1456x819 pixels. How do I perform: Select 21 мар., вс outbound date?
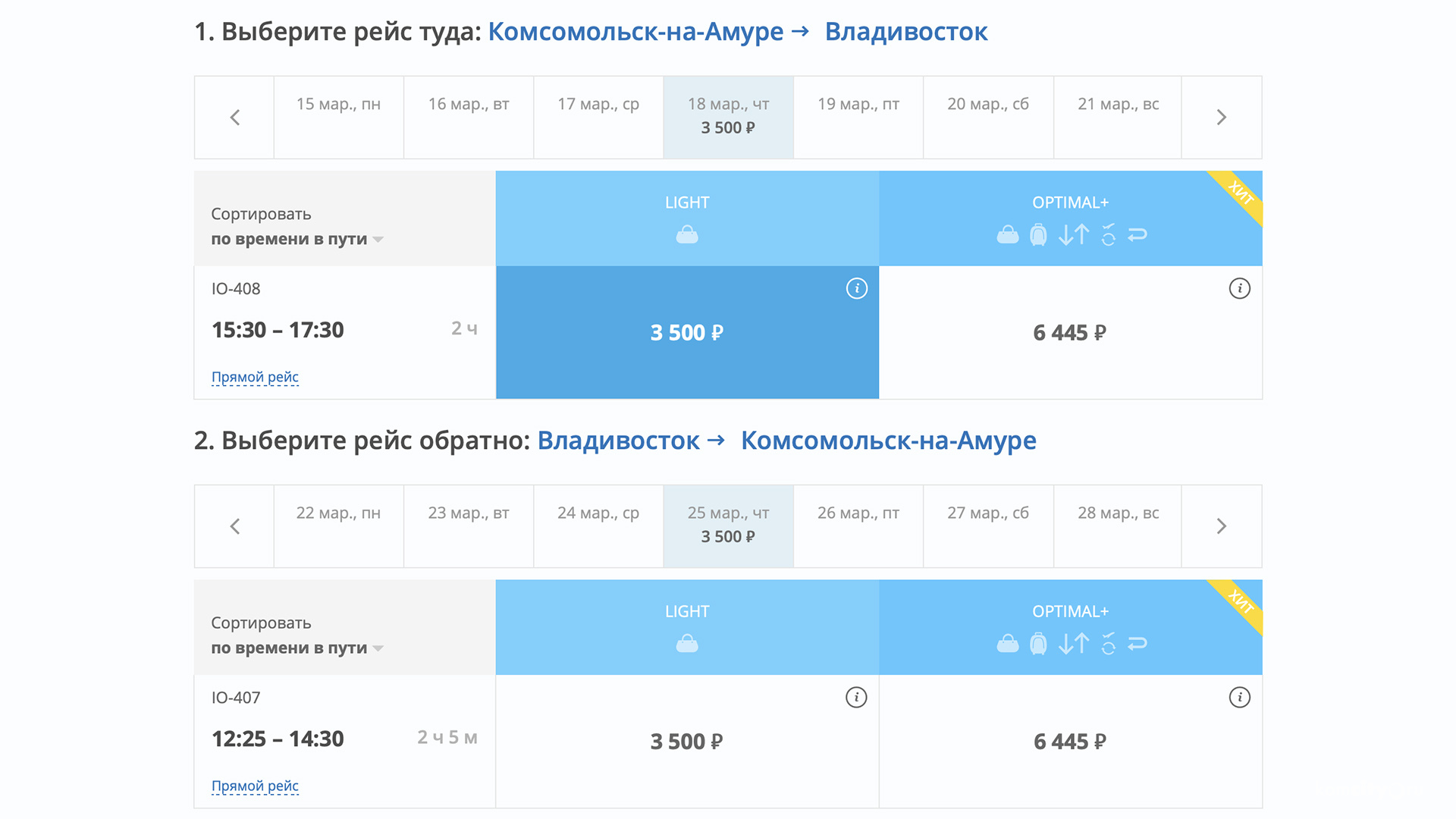(x=1118, y=118)
